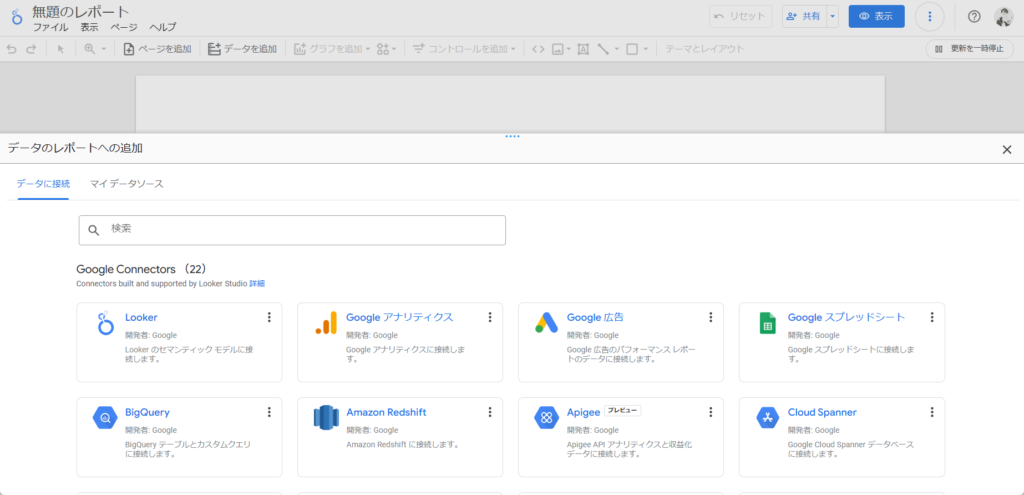
Task: Click the BigQuery hexagon icon
Action: 104,417
